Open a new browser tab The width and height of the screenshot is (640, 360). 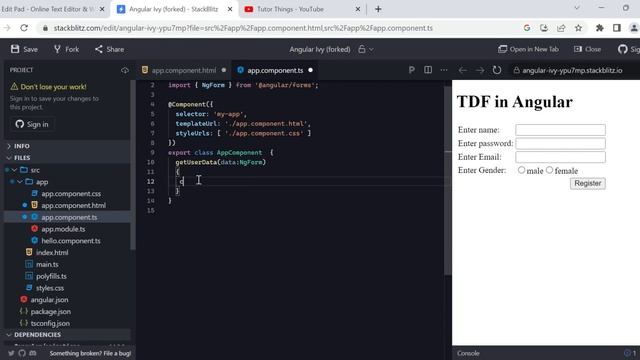coord(378,9)
